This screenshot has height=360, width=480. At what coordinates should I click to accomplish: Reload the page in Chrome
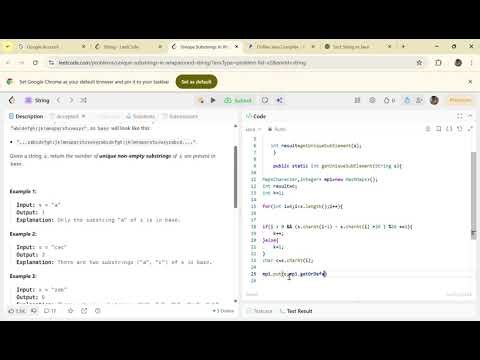pos(35,63)
